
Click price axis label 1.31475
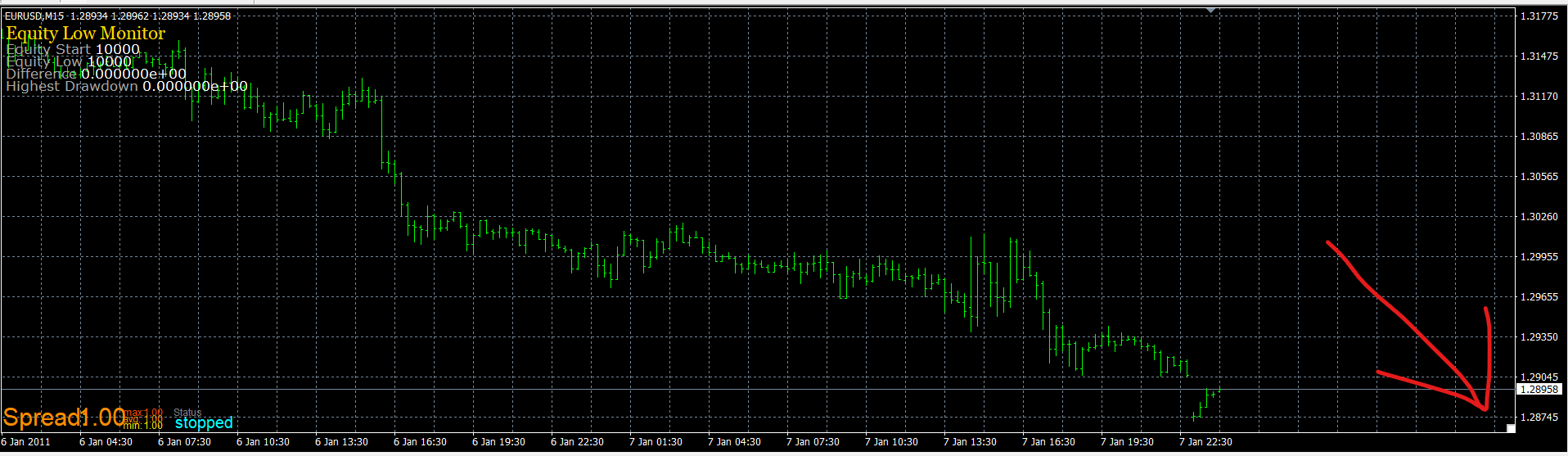pyautogui.click(x=1539, y=56)
